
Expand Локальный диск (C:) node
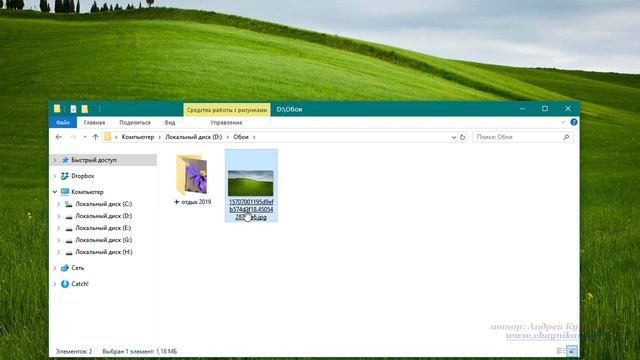point(59,204)
